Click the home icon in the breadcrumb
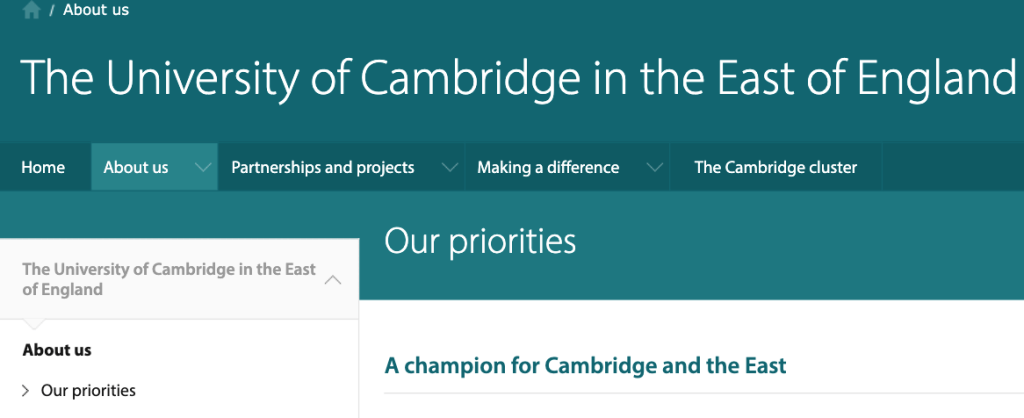 pyautogui.click(x=30, y=10)
